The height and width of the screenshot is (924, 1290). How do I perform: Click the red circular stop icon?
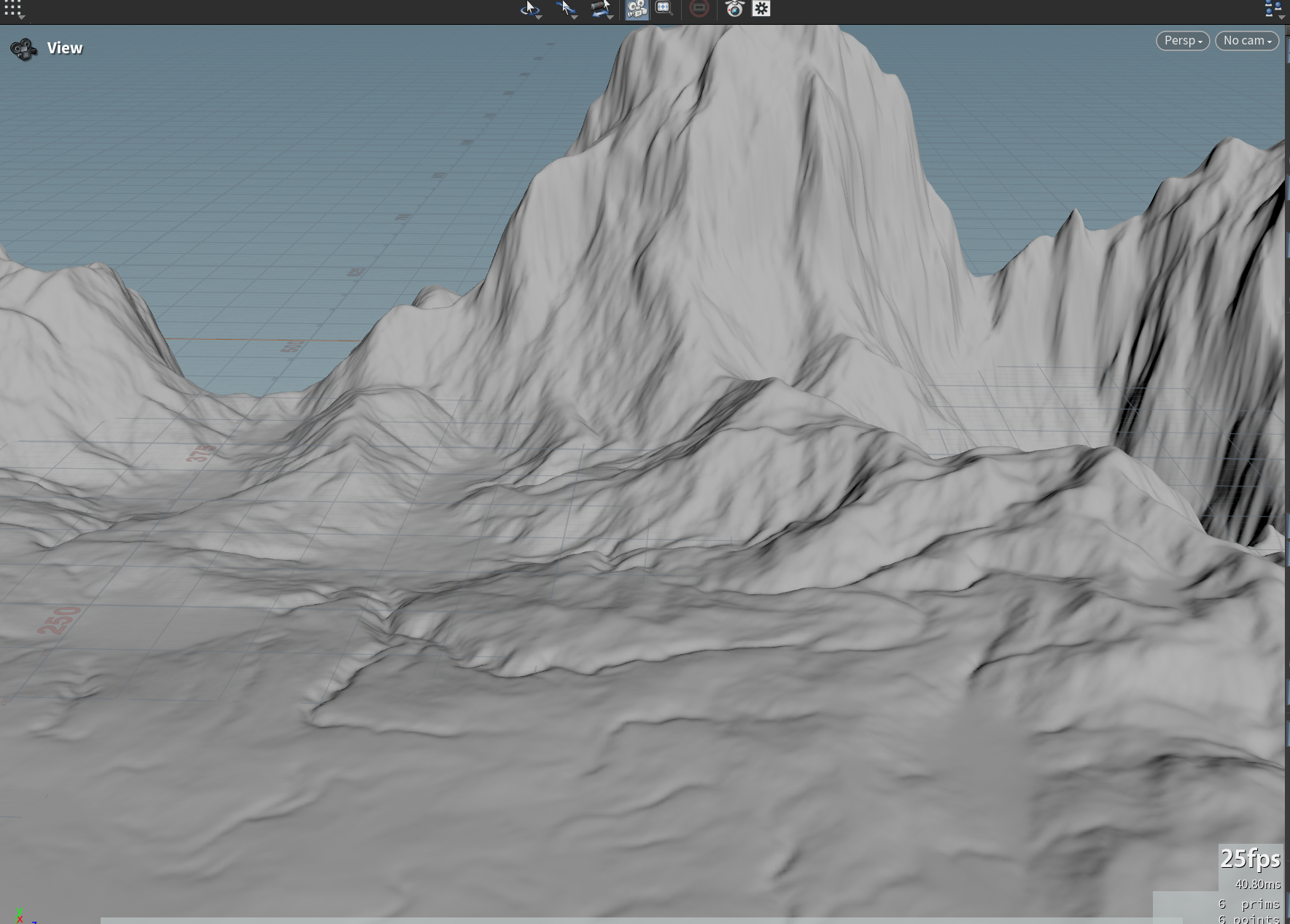click(x=699, y=9)
